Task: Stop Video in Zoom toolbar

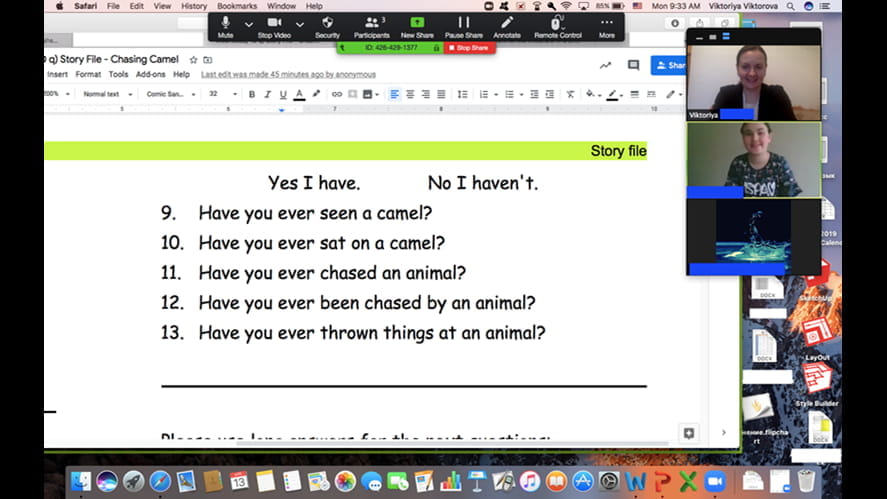Action: (x=274, y=25)
